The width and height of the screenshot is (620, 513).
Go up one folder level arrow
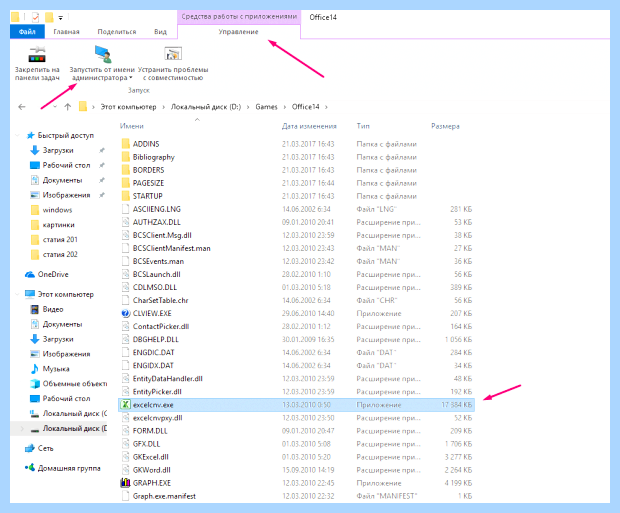click(x=68, y=107)
